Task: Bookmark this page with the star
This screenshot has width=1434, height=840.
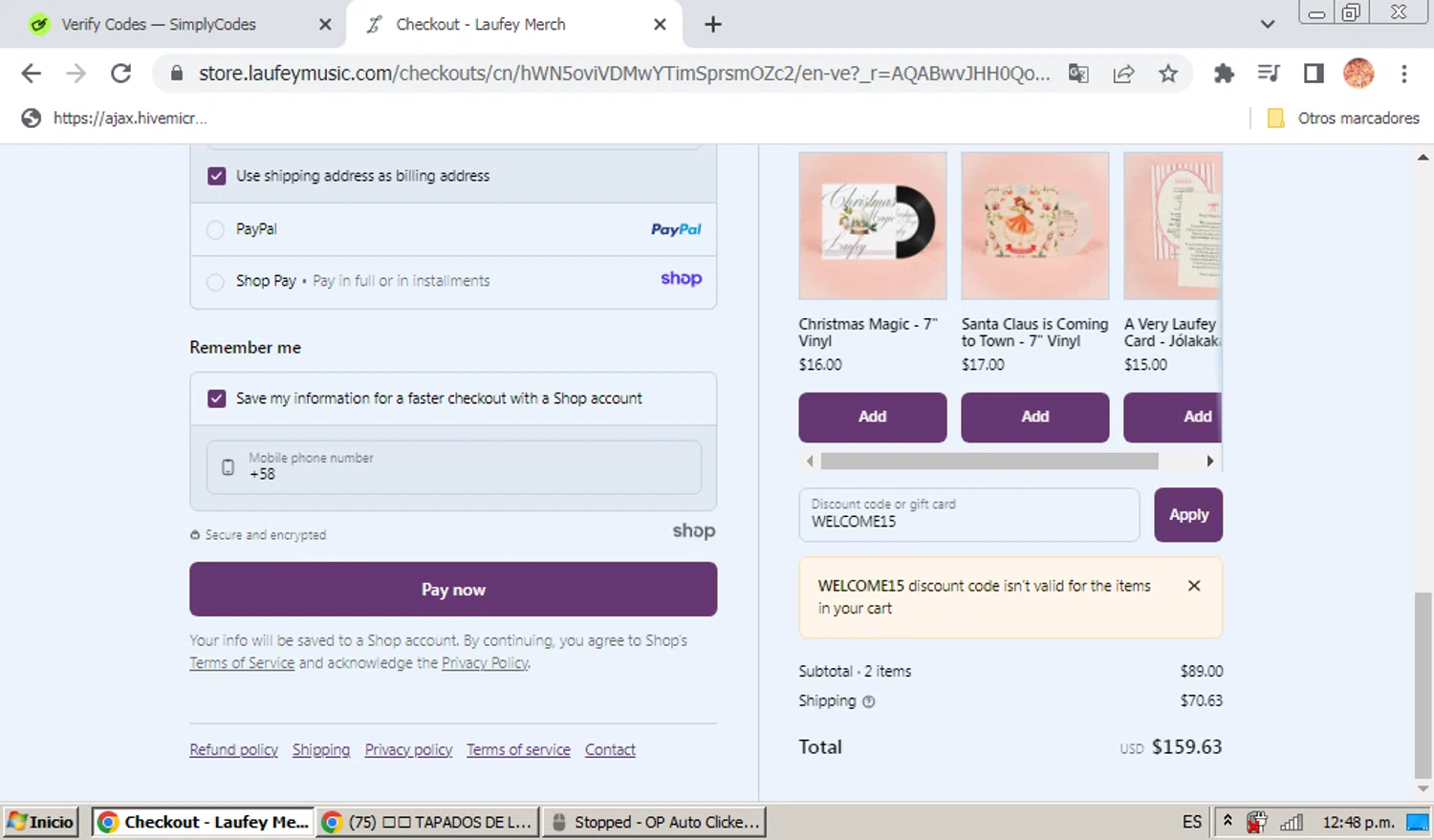Action: 1168,74
